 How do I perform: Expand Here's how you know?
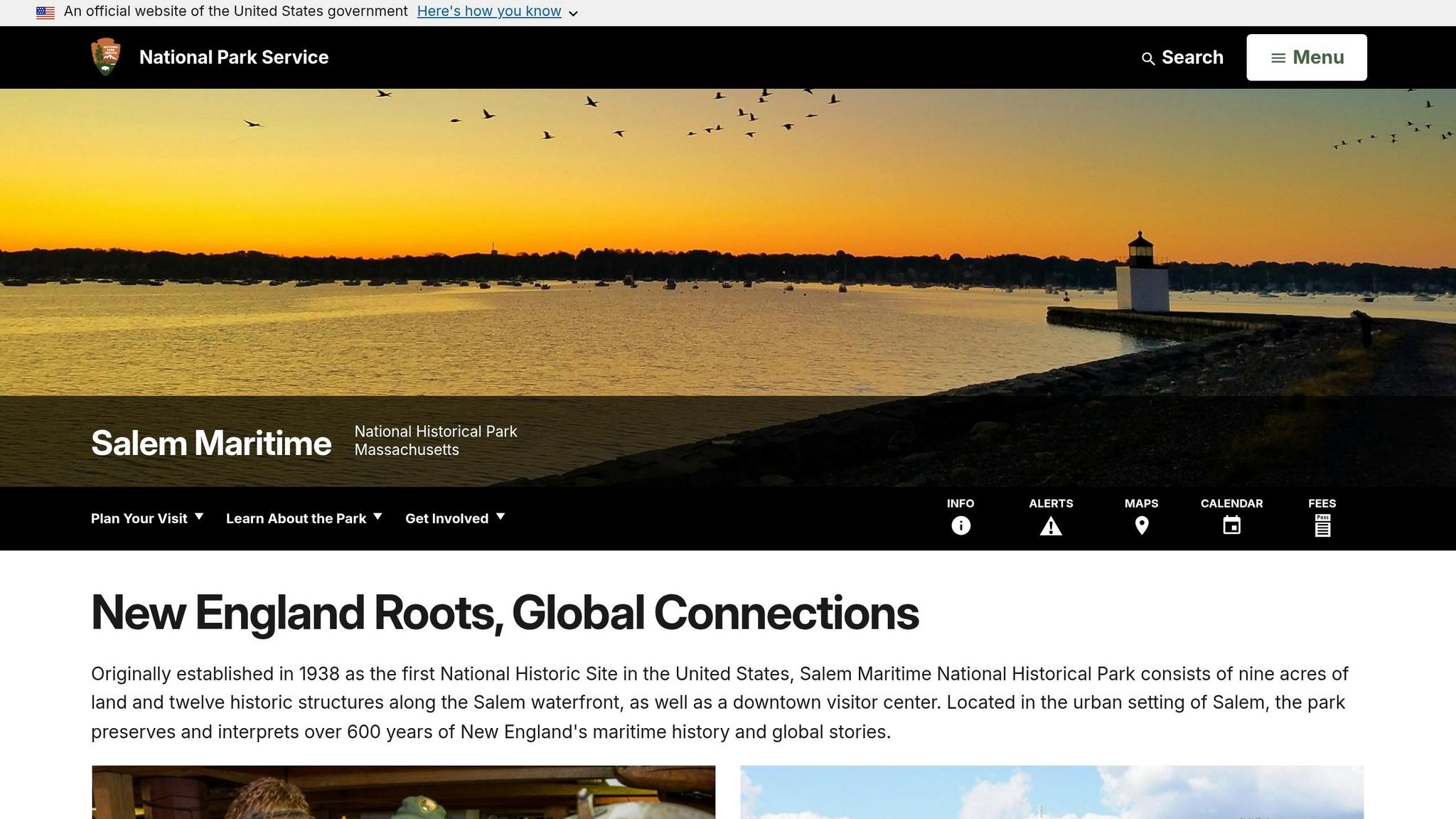coord(497,11)
